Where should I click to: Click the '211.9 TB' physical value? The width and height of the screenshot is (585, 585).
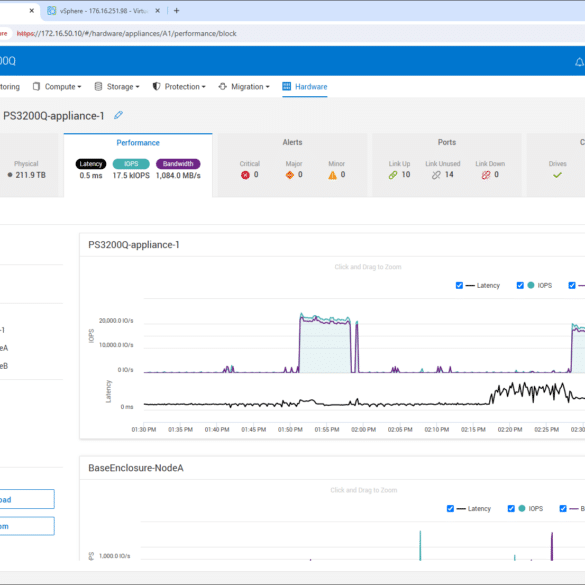[x=31, y=175]
